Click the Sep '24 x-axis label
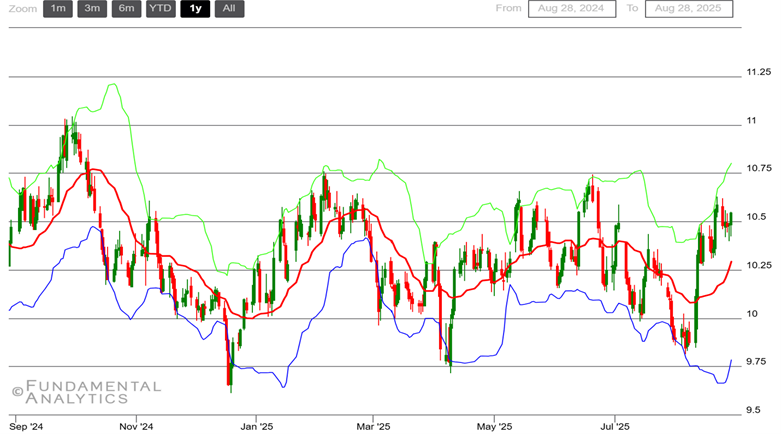 pos(27,426)
